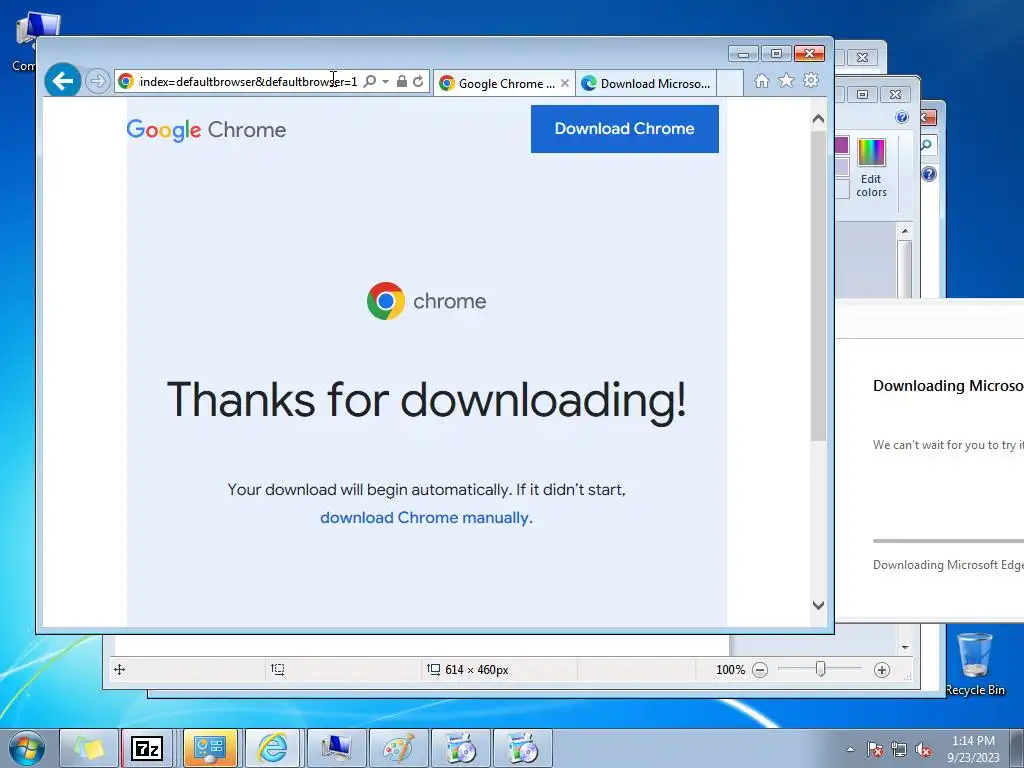Image resolution: width=1024 pixels, height=768 pixels.
Task: Go back with the Internet Explorer back arrow
Action: pyautogui.click(x=63, y=81)
